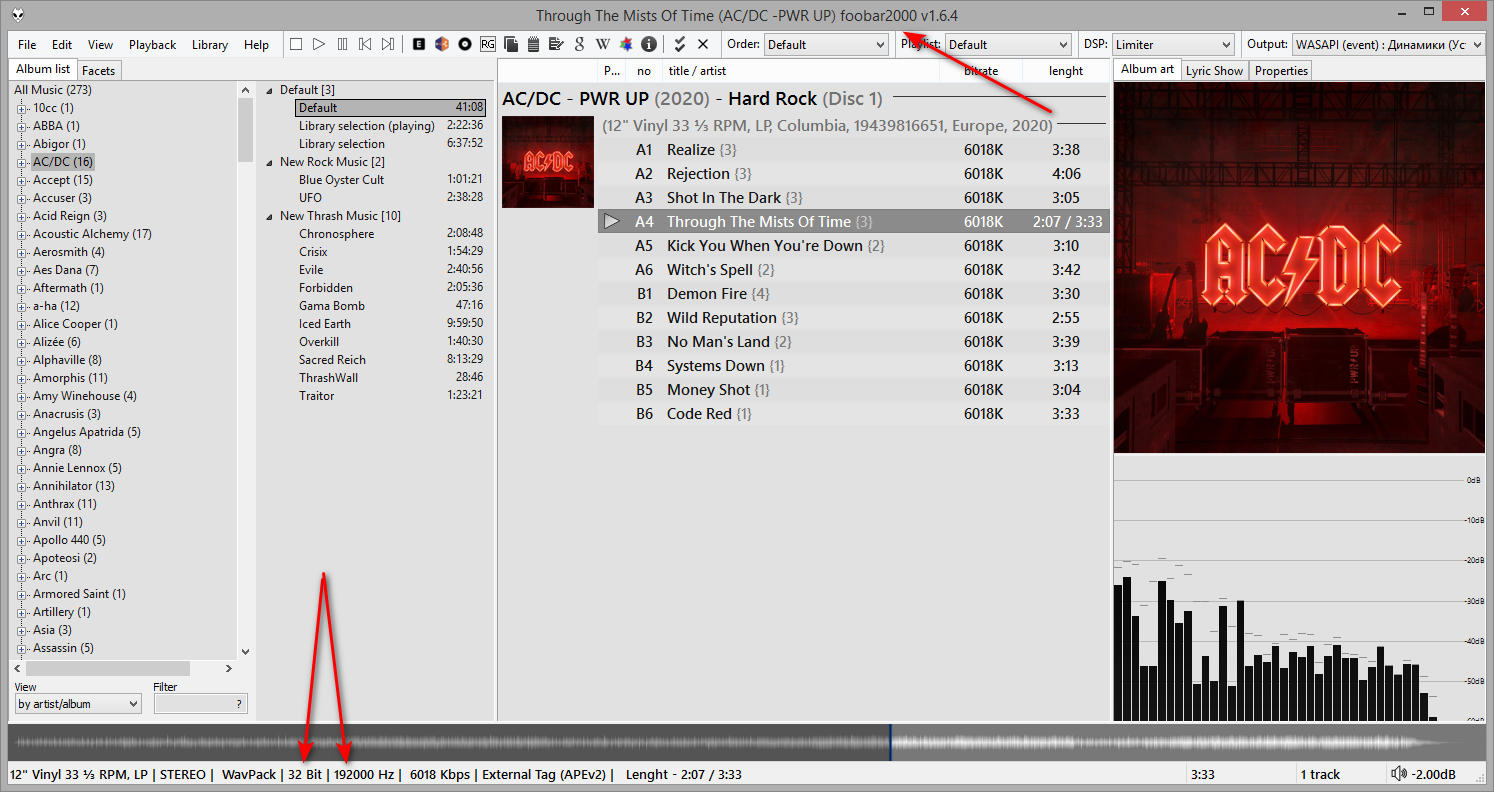
Task: Open the Help menu
Action: 257,45
